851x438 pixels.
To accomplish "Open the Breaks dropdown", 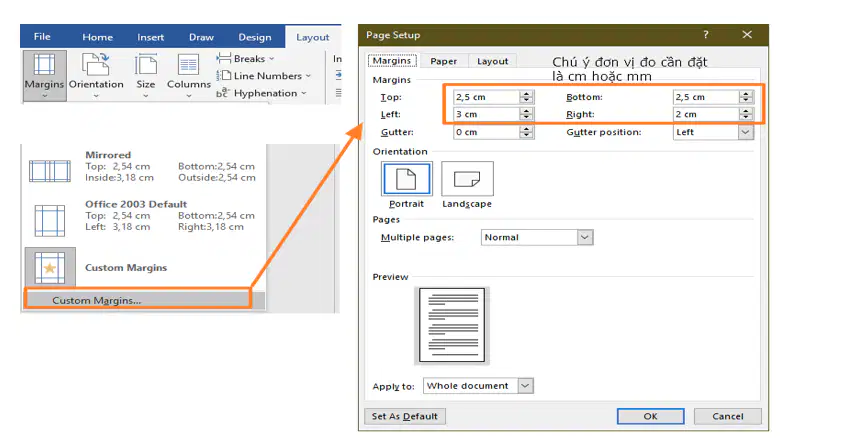I will [245, 59].
